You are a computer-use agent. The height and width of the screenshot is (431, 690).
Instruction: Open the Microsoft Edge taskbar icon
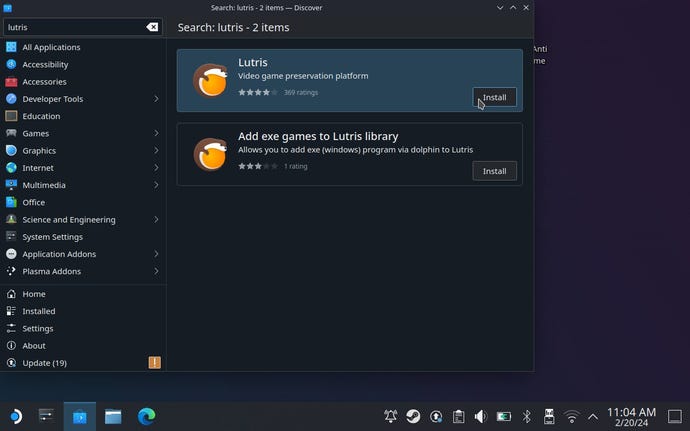146,416
